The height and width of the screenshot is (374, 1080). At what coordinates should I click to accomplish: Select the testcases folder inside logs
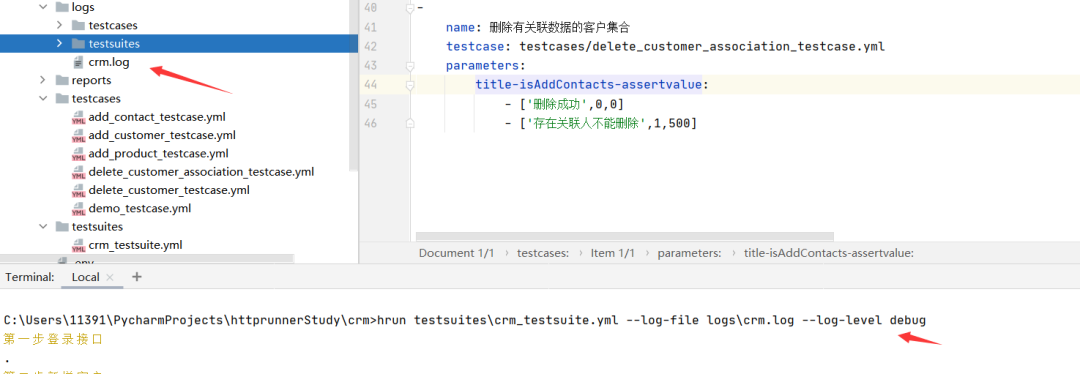(x=113, y=25)
